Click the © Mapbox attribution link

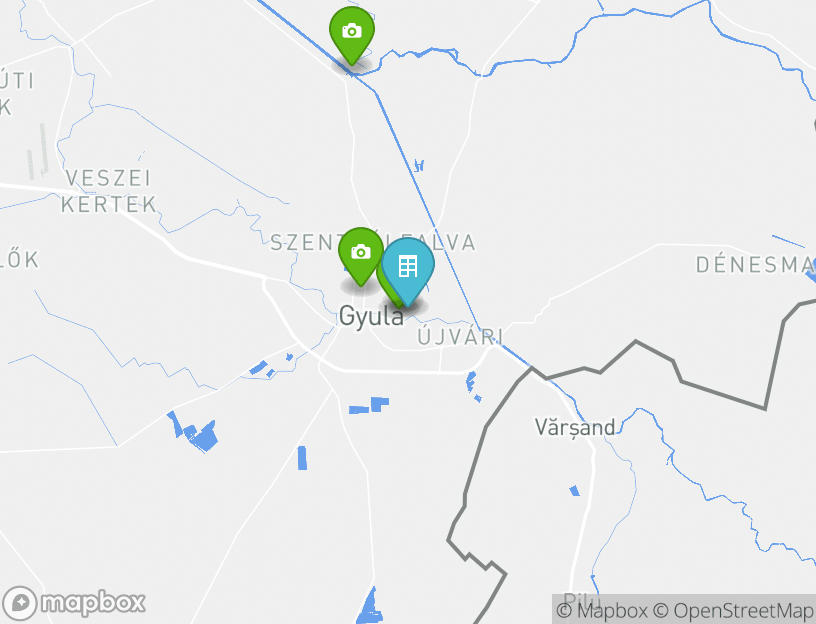click(602, 610)
